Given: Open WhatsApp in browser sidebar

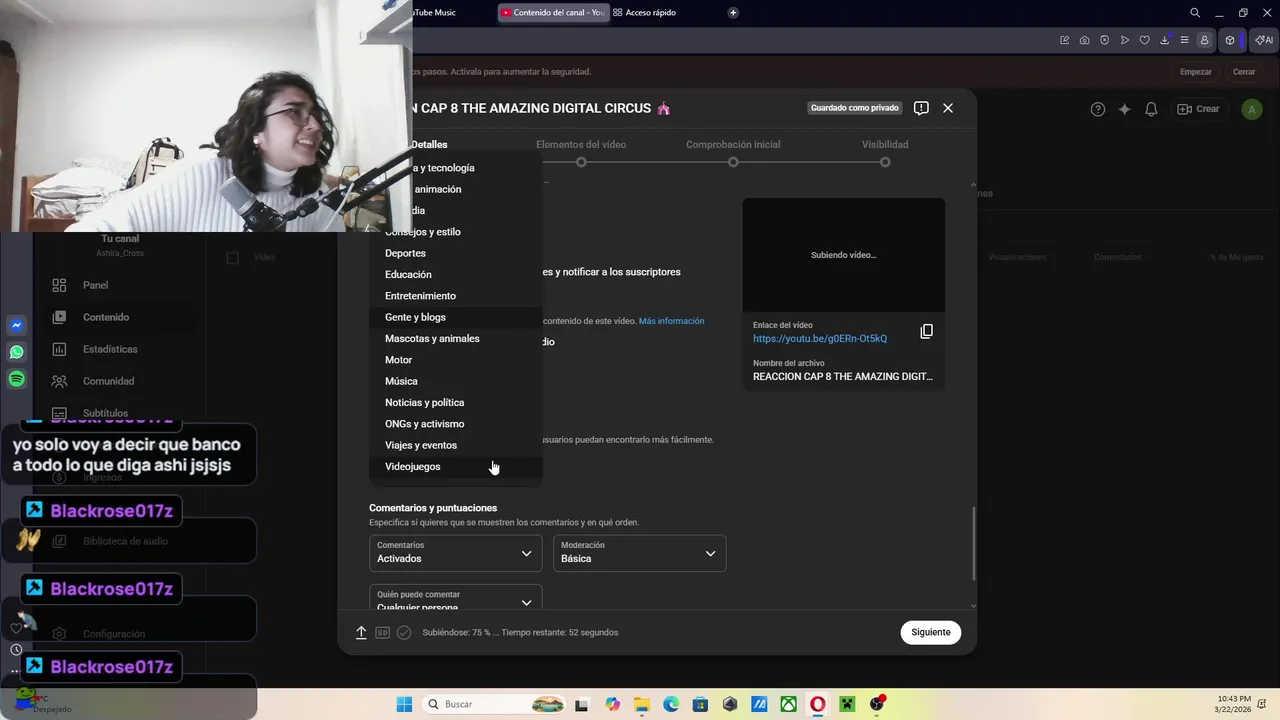Looking at the screenshot, I should [x=16, y=352].
